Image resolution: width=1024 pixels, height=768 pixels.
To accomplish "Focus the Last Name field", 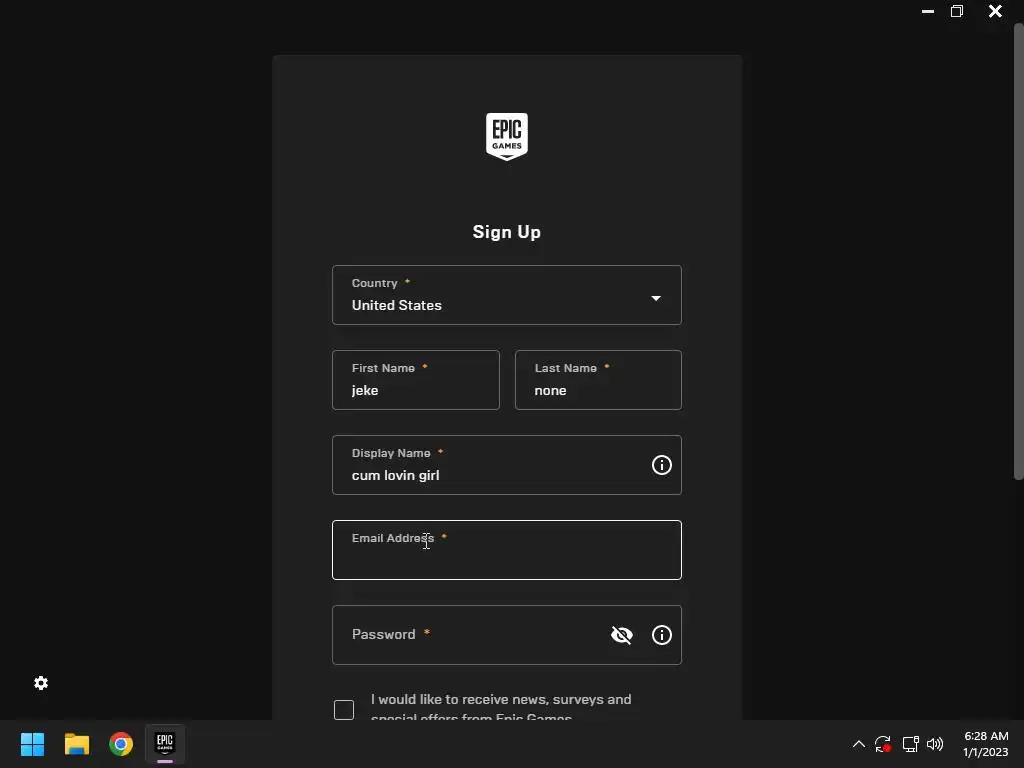I will (x=598, y=380).
